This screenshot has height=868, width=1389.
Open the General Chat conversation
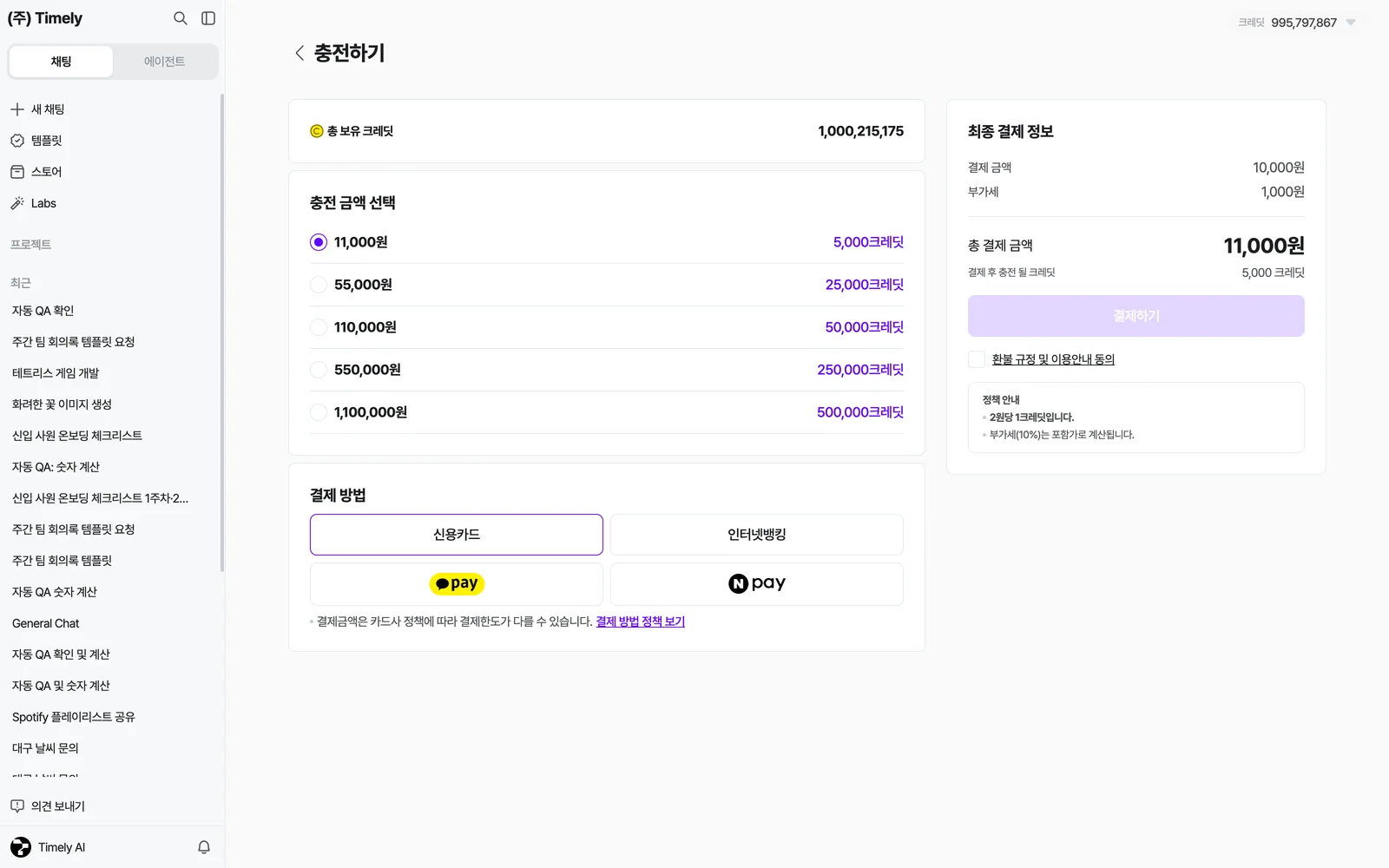[46, 623]
